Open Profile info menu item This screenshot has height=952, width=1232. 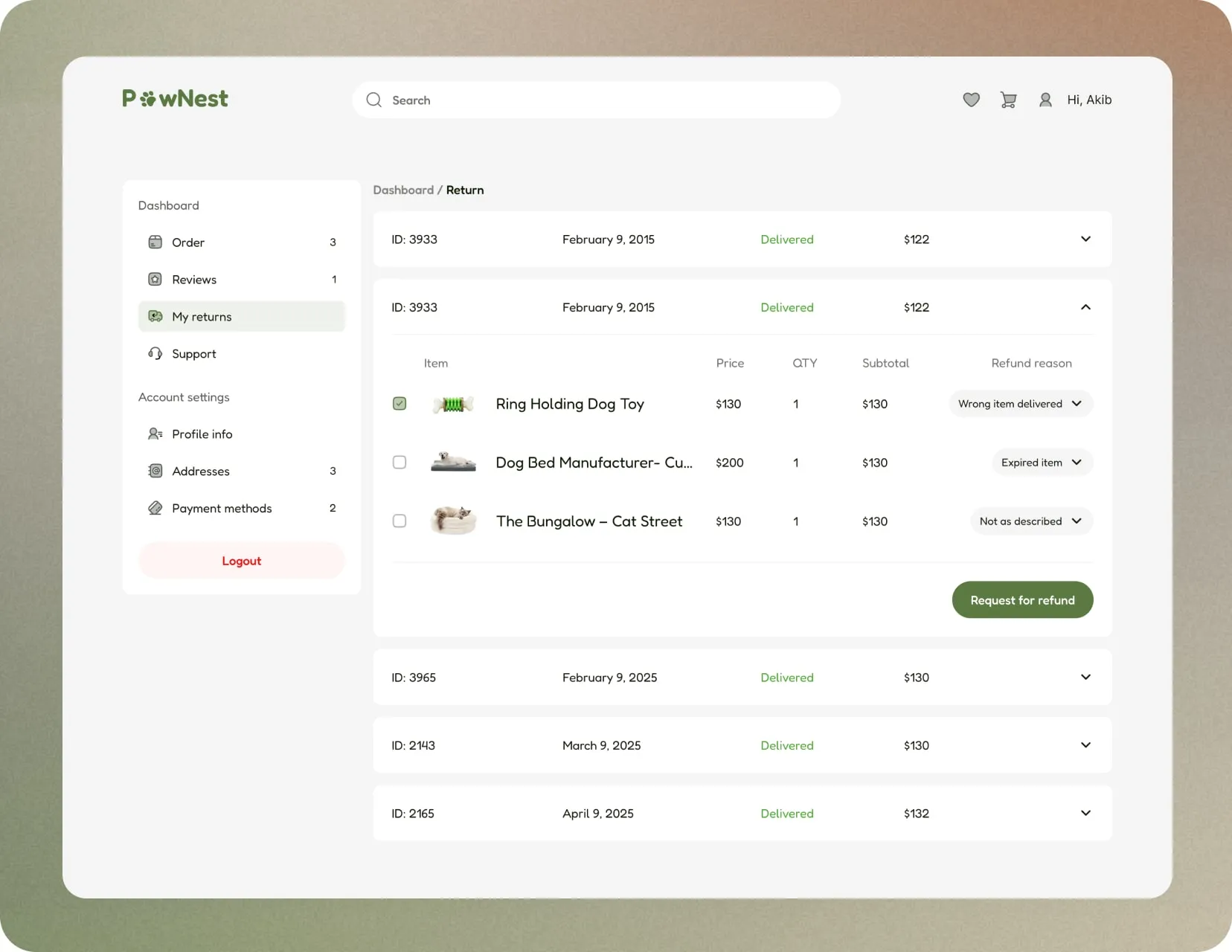tap(202, 434)
